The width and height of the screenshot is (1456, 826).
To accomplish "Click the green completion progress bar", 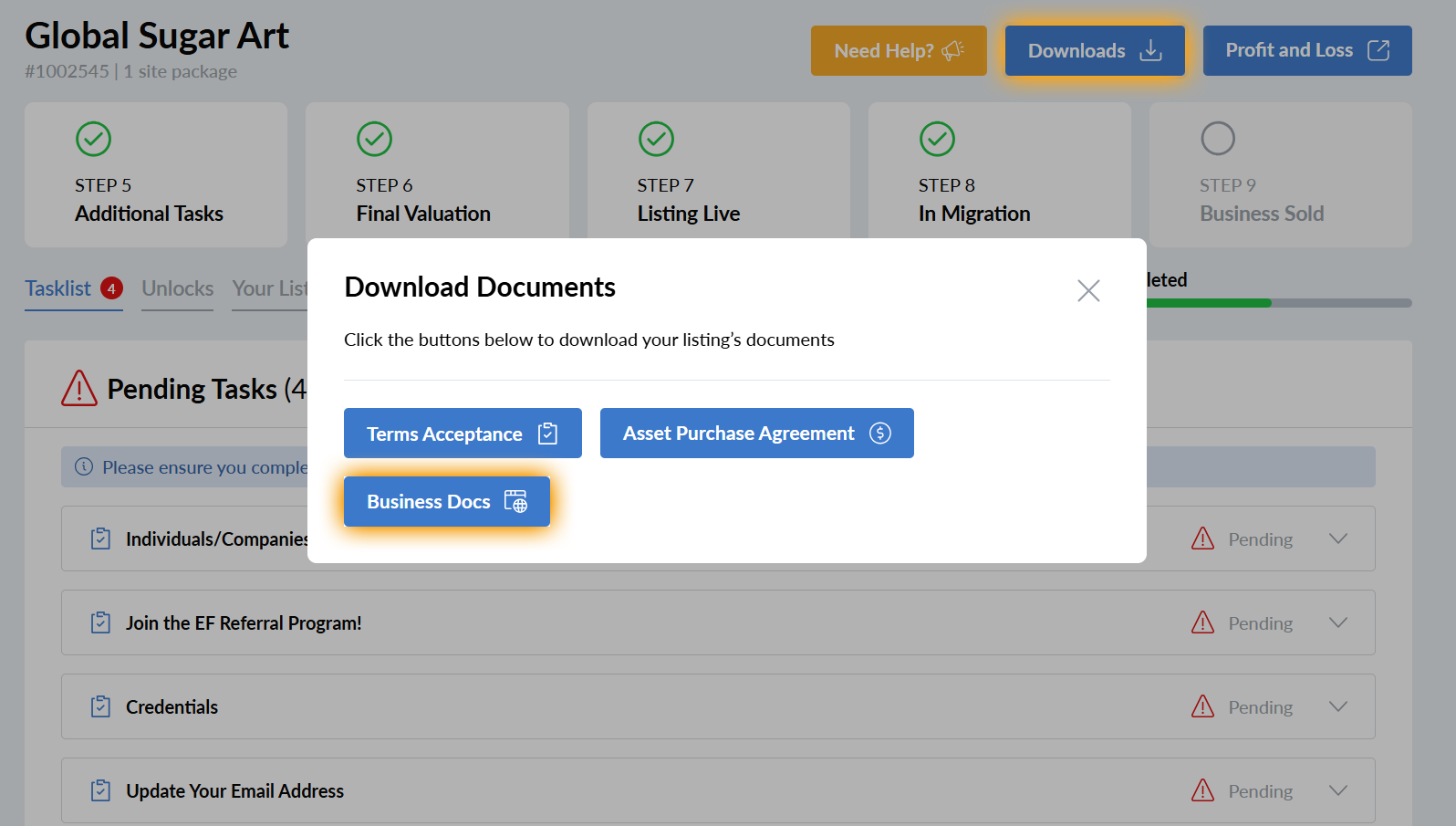I will point(1208,303).
